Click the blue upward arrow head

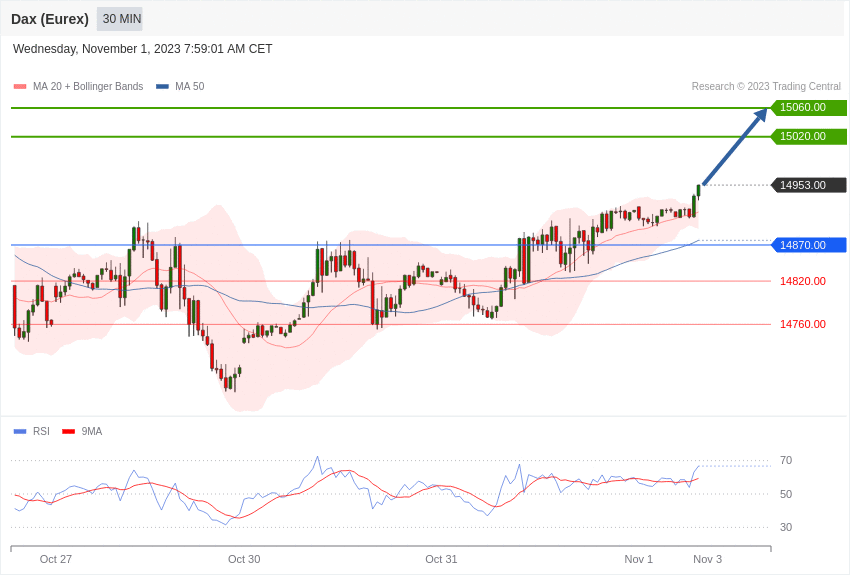pos(760,115)
